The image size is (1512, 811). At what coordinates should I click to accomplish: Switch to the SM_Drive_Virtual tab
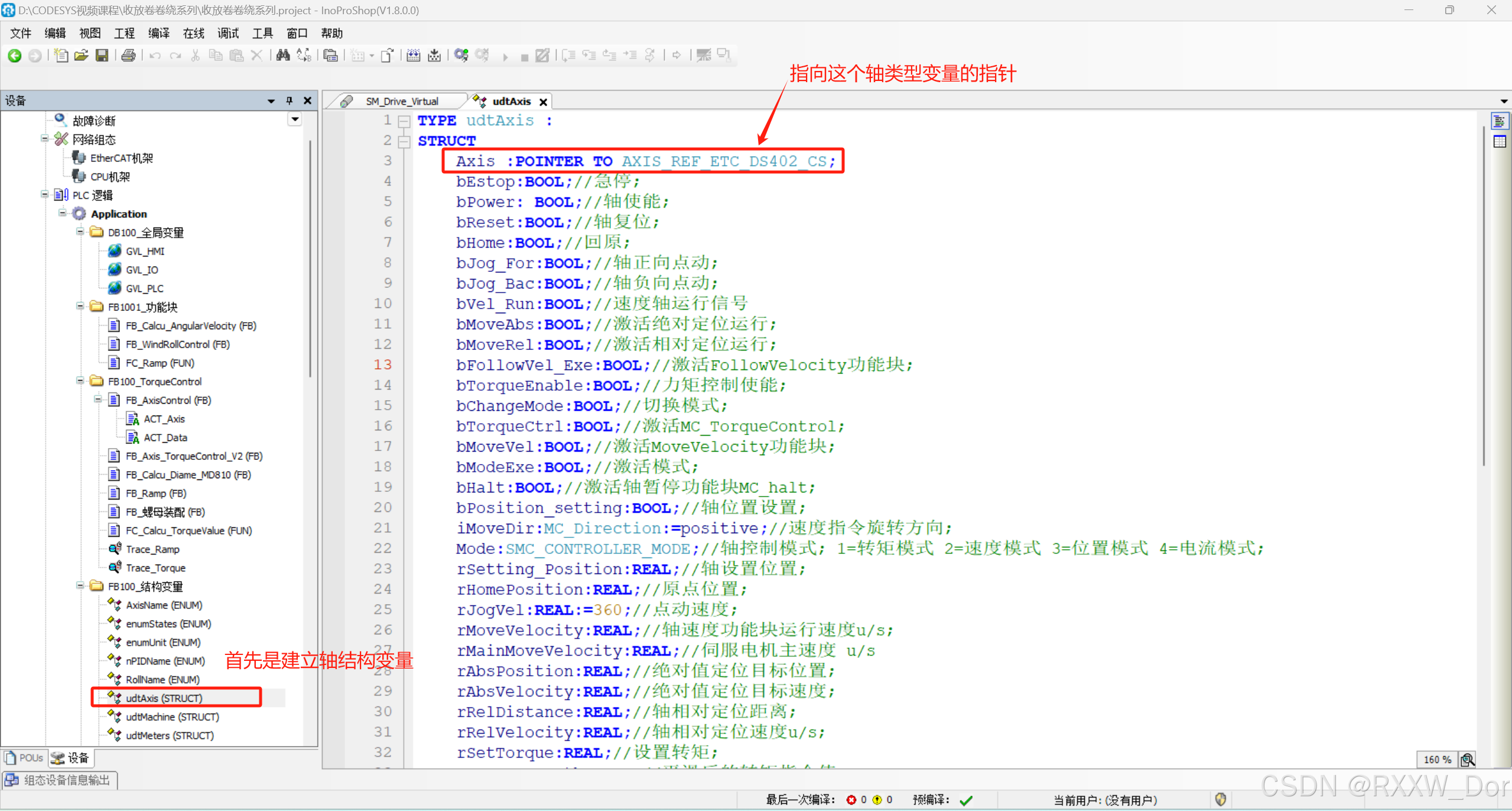[401, 101]
